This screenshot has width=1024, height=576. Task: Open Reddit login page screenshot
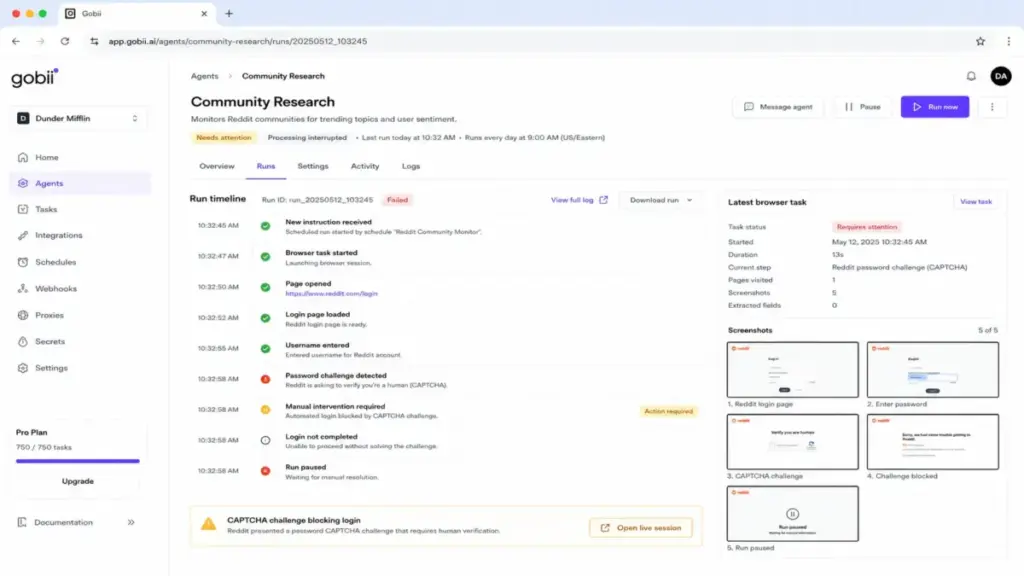pyautogui.click(x=792, y=370)
